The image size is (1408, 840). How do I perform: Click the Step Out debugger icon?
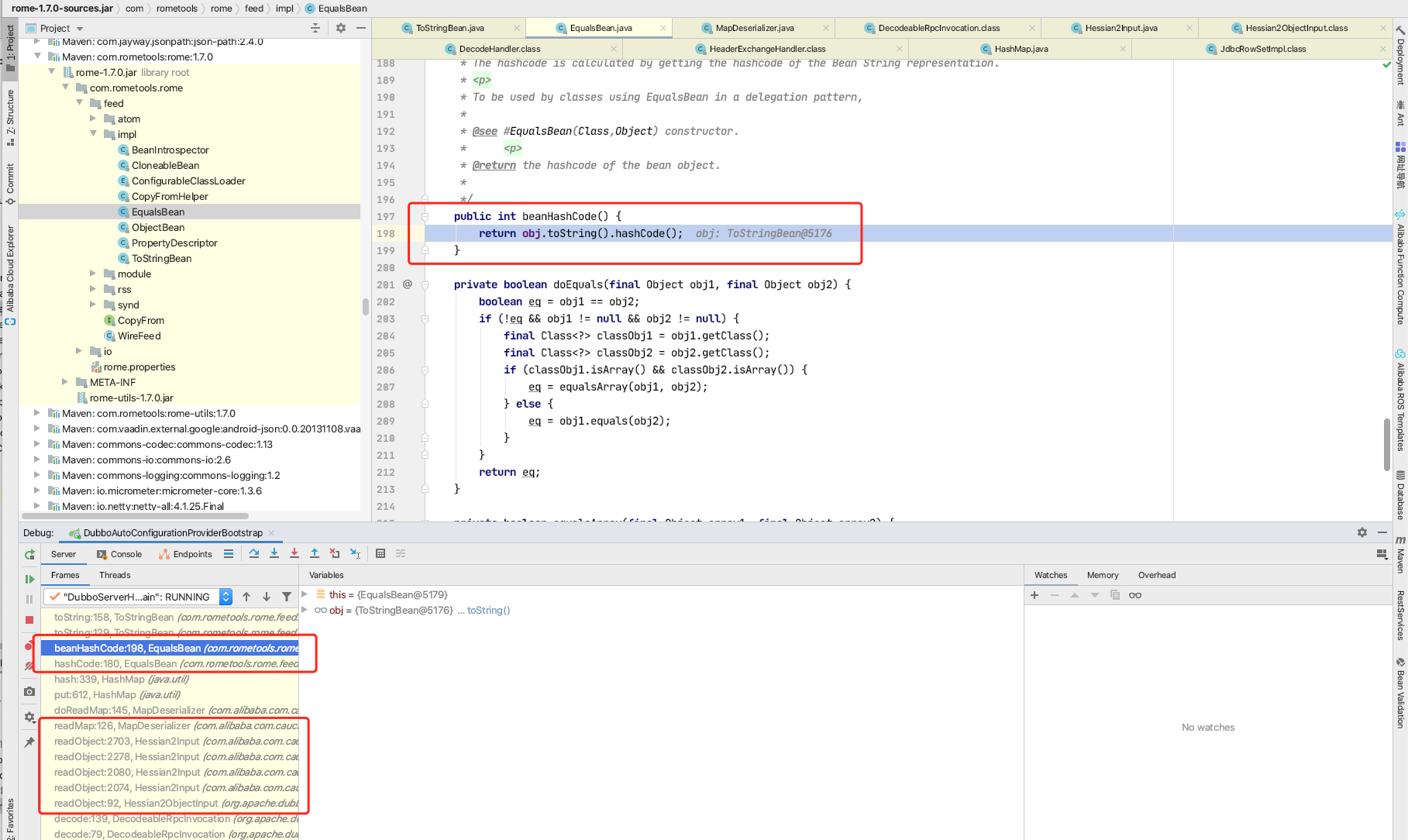tap(315, 553)
